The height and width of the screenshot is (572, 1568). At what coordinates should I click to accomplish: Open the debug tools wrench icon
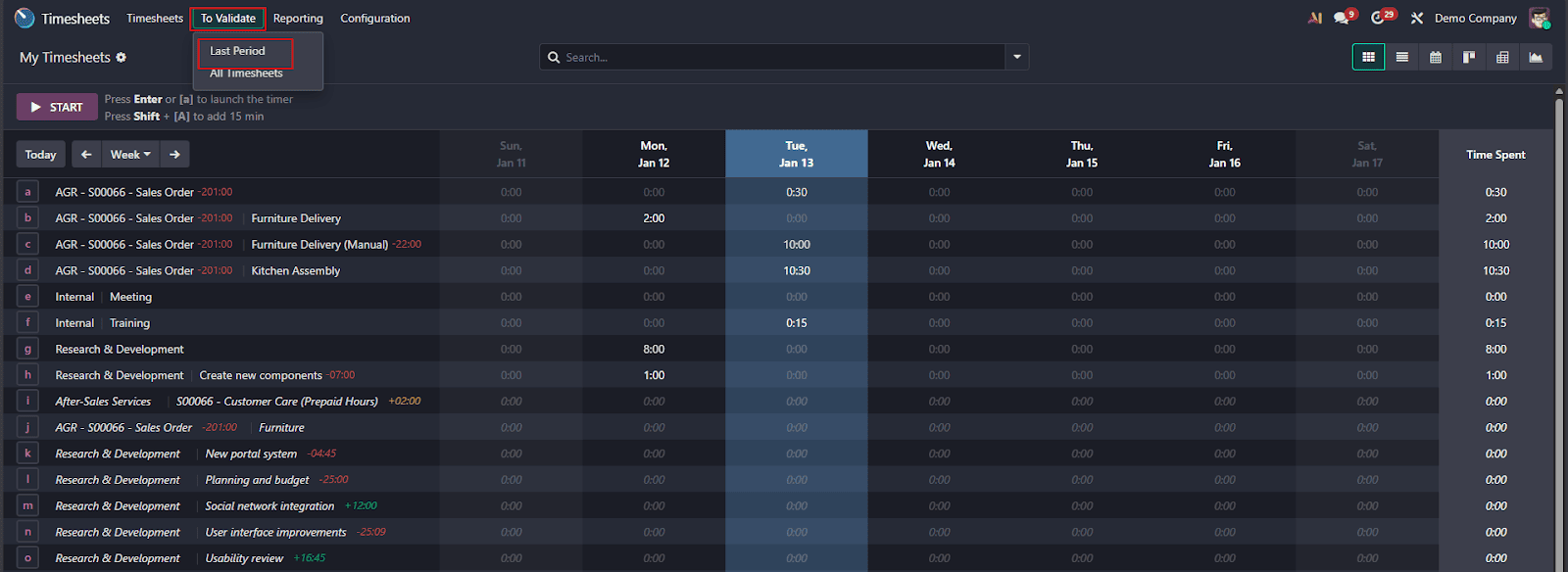1417,18
